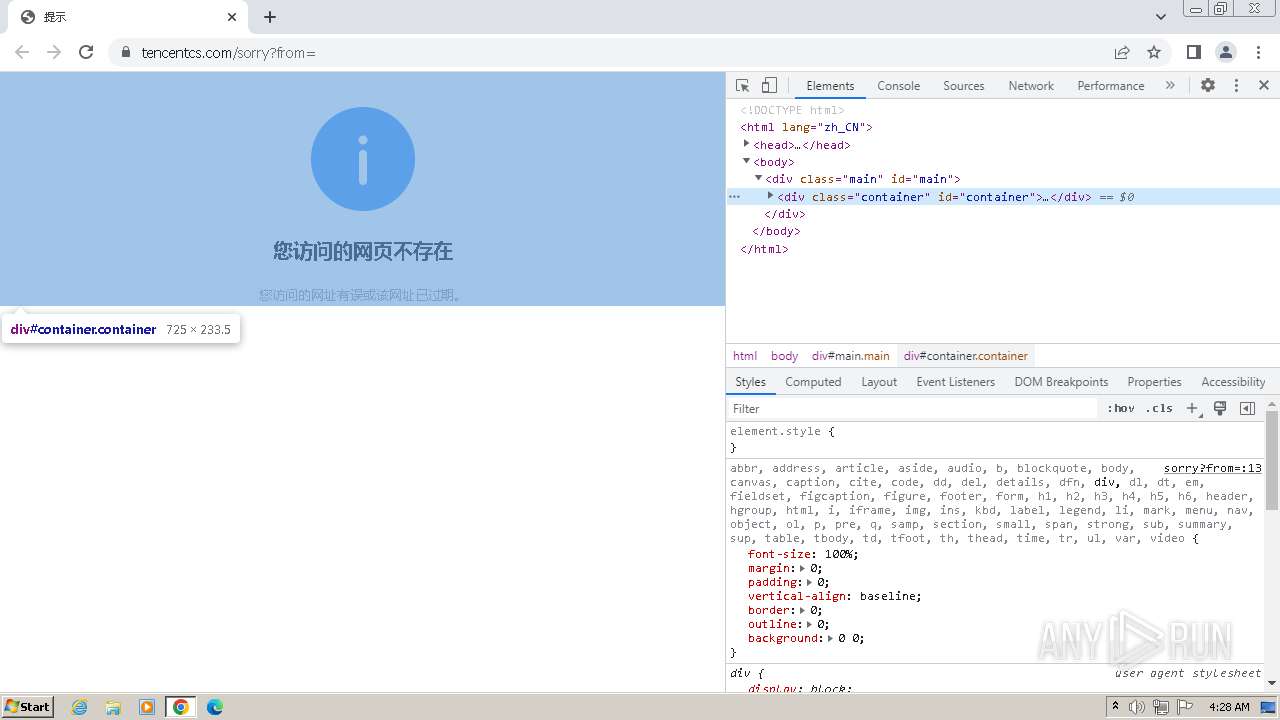Click the font-size 100% value
The width and height of the screenshot is (1280, 720).
click(x=838, y=554)
